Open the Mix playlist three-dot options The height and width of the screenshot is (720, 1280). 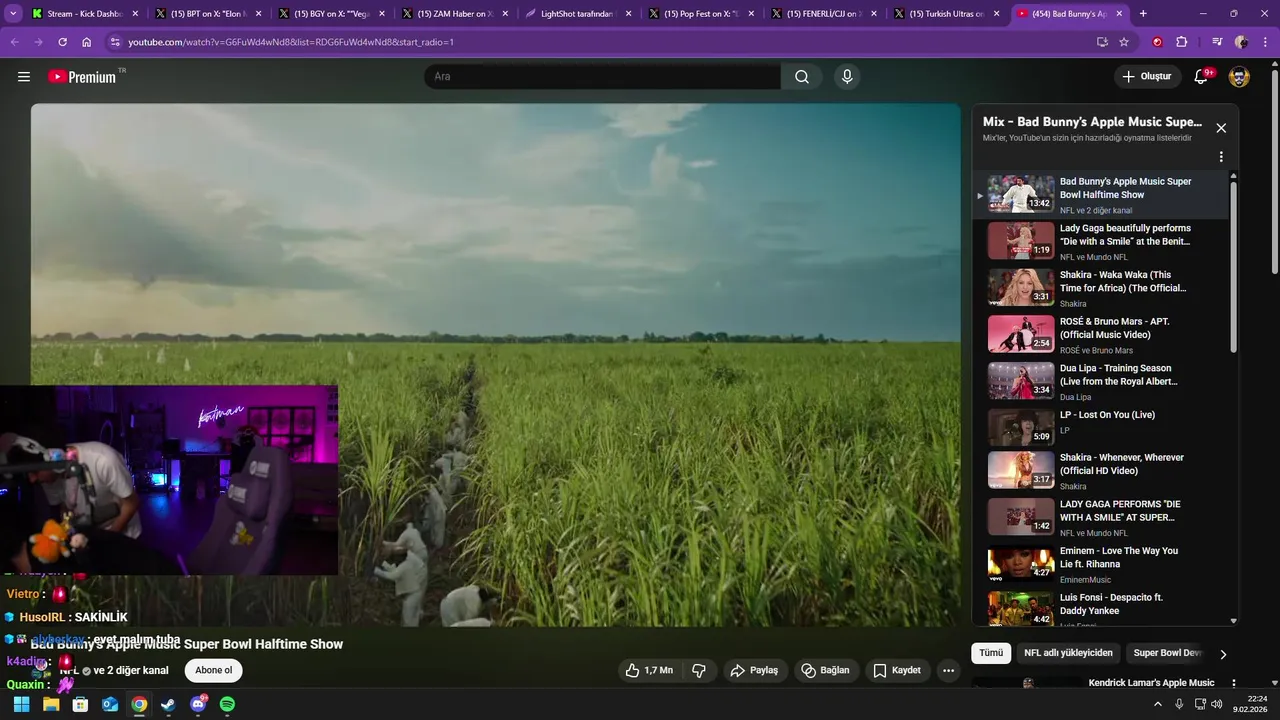tap(1221, 157)
